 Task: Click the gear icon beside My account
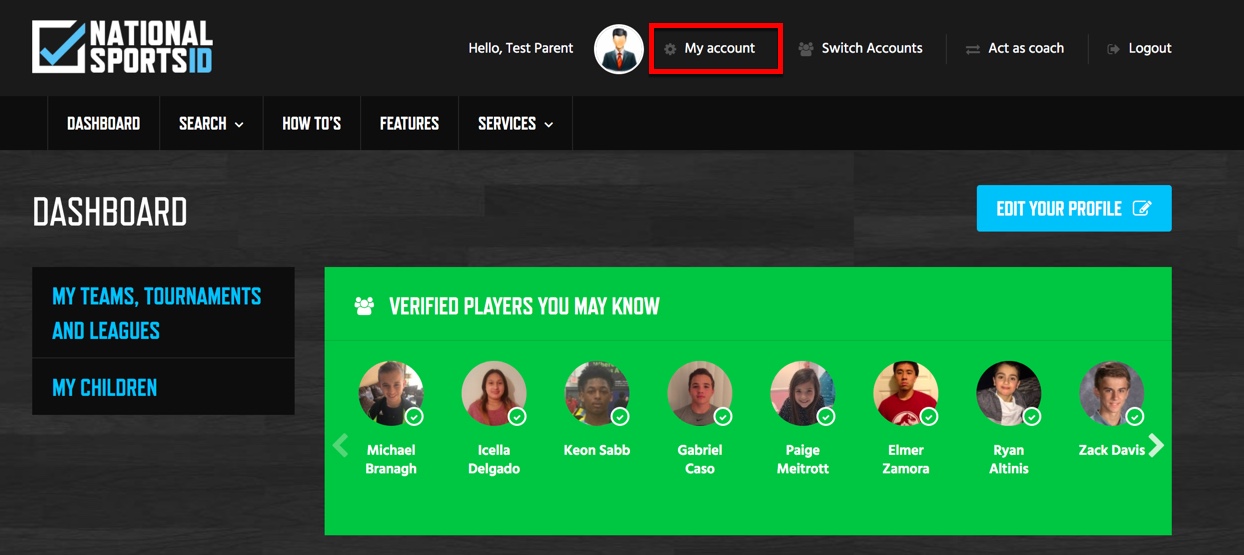coord(670,49)
